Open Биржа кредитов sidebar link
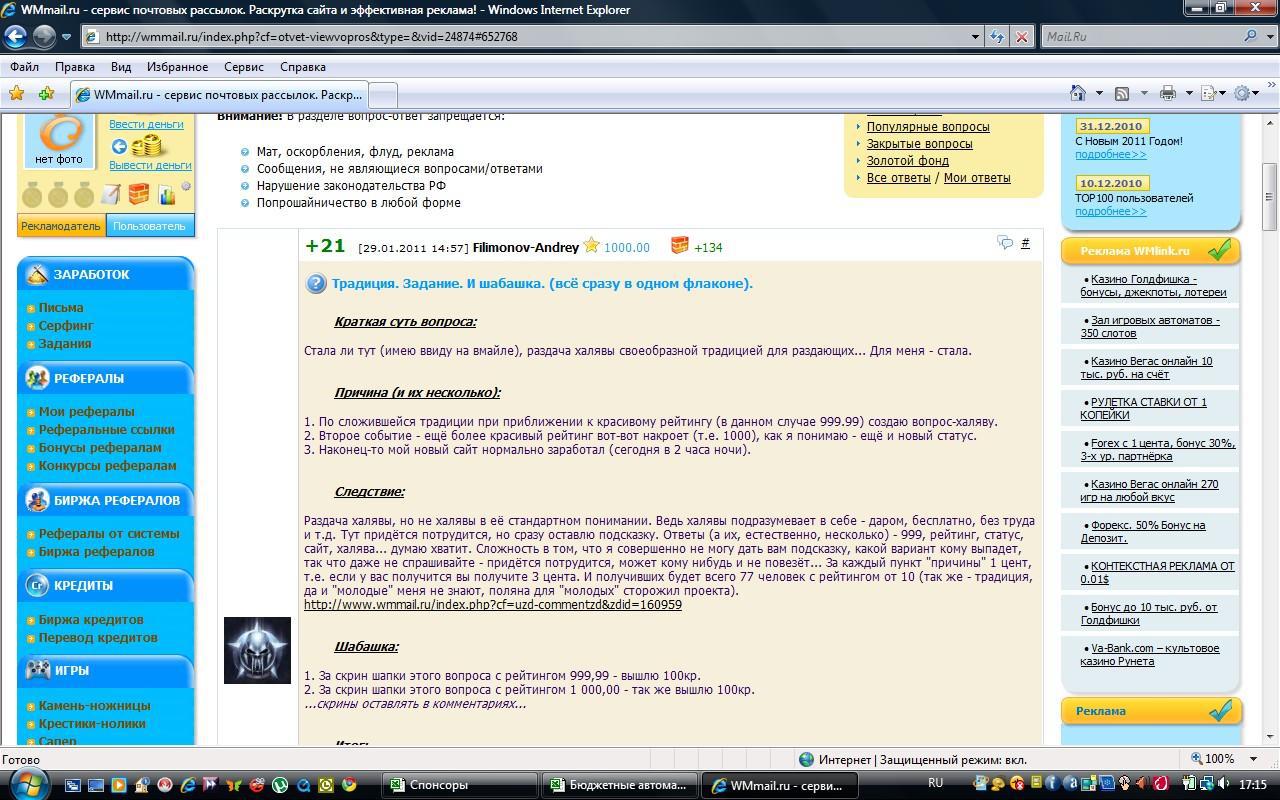This screenshot has height=800, width=1280. [91, 620]
